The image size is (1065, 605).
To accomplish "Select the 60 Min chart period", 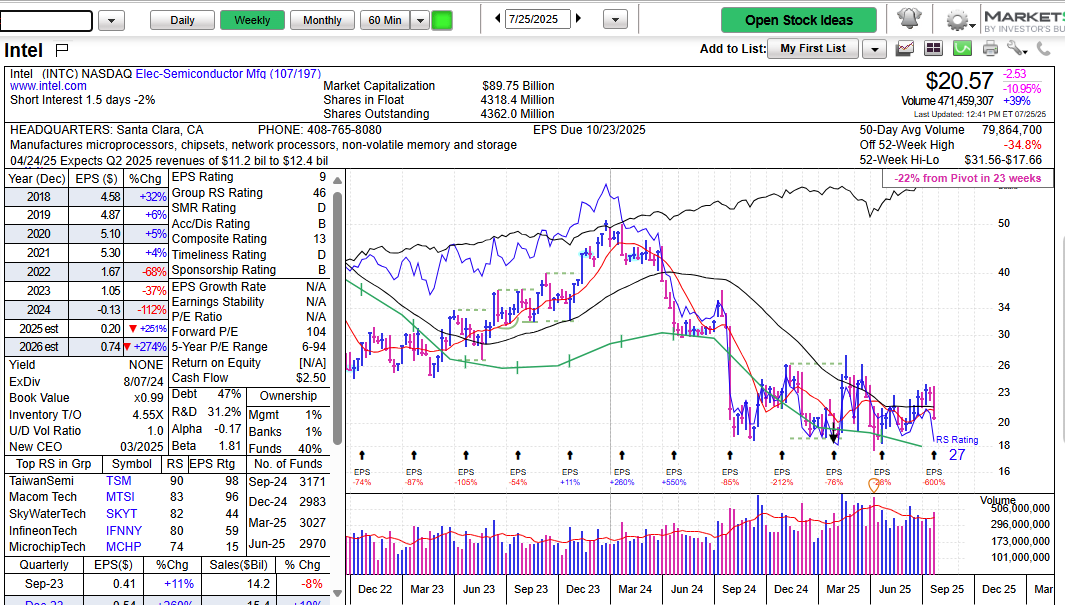I will (385, 20).
